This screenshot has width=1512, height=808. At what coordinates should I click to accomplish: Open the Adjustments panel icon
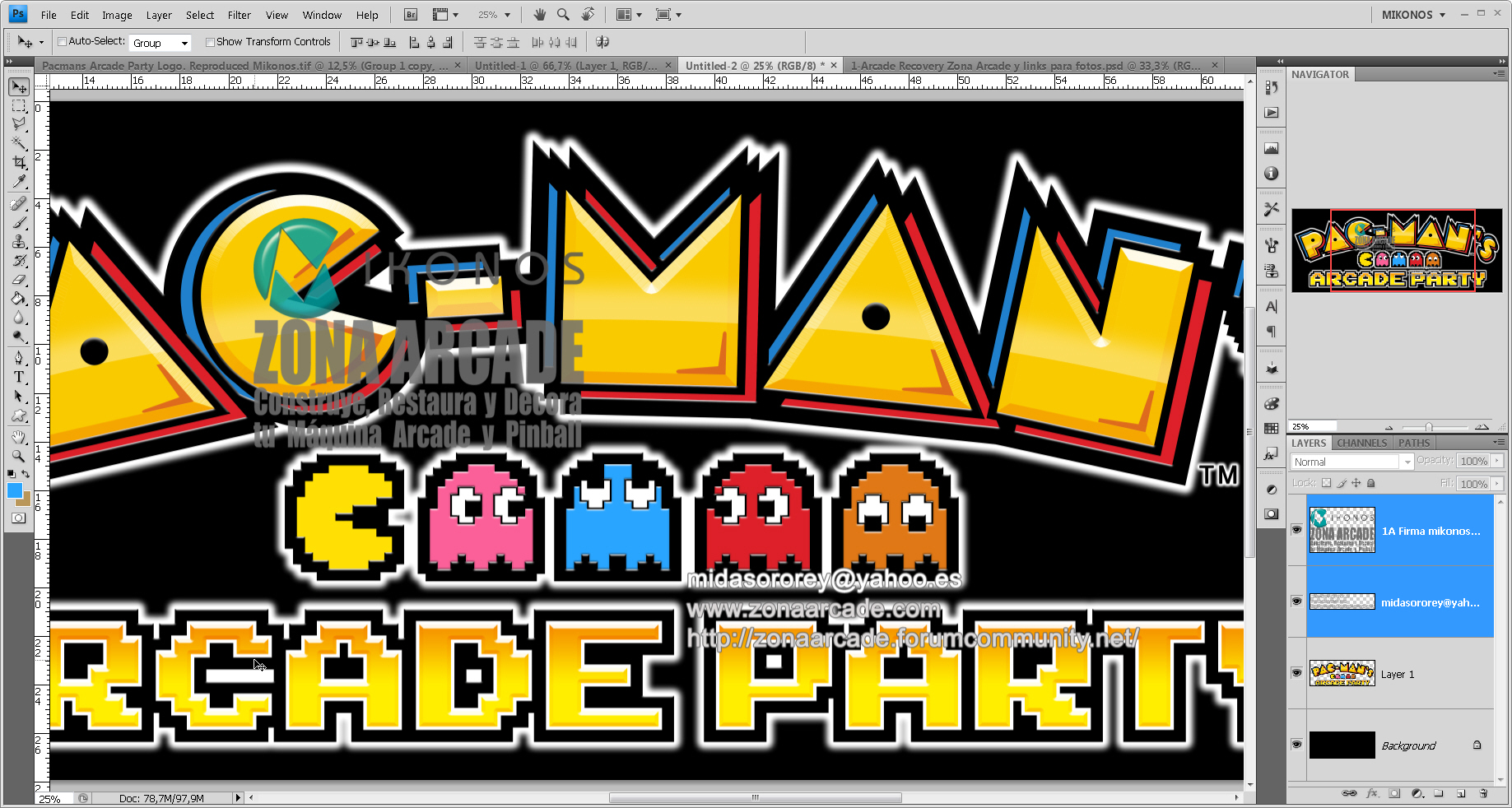point(1272,490)
